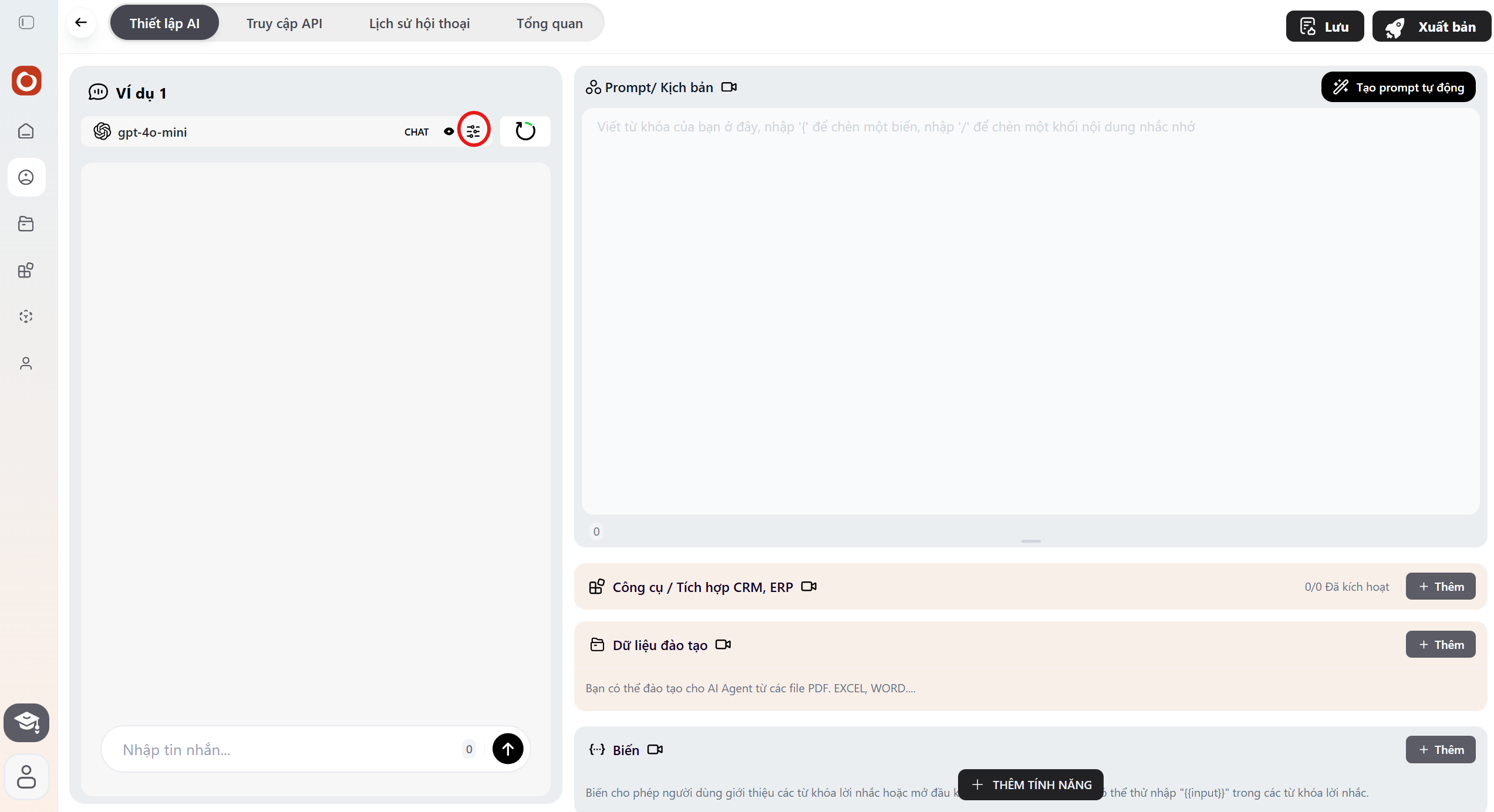Open the Lịch sử hội thoại tab

(419, 23)
